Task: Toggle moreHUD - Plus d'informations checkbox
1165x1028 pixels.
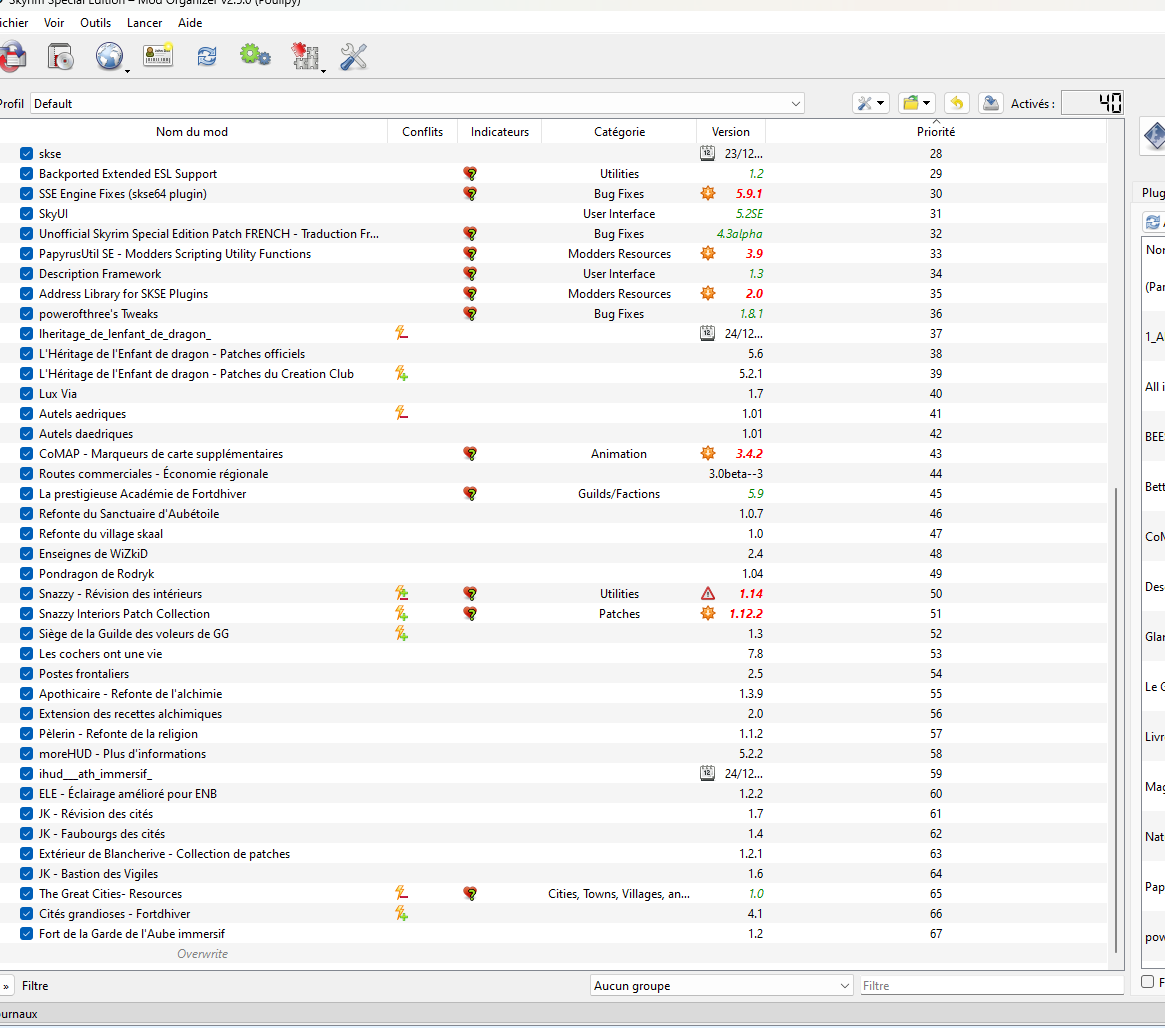Action: click(27, 753)
